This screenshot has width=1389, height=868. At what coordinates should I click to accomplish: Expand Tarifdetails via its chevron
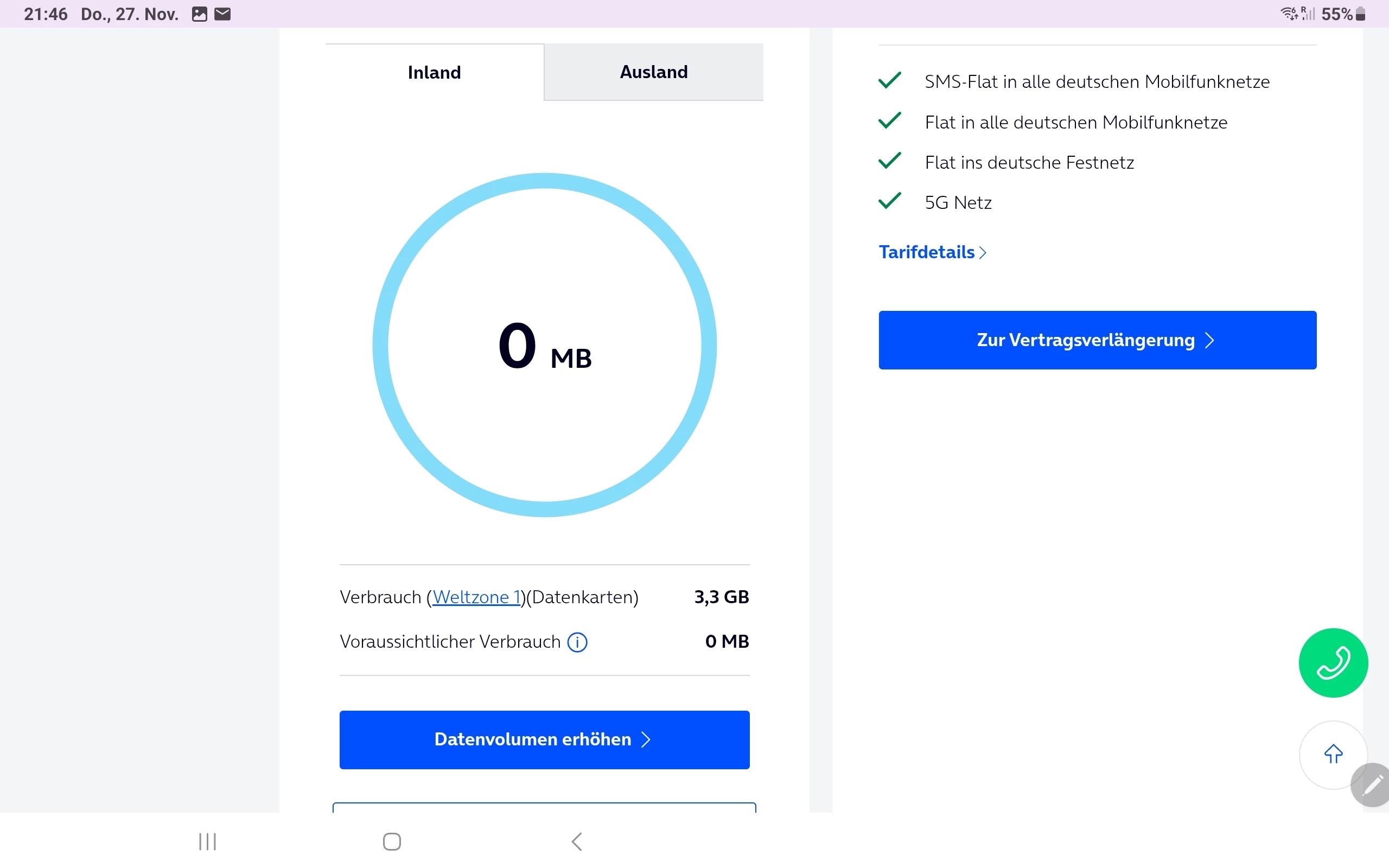983,253
